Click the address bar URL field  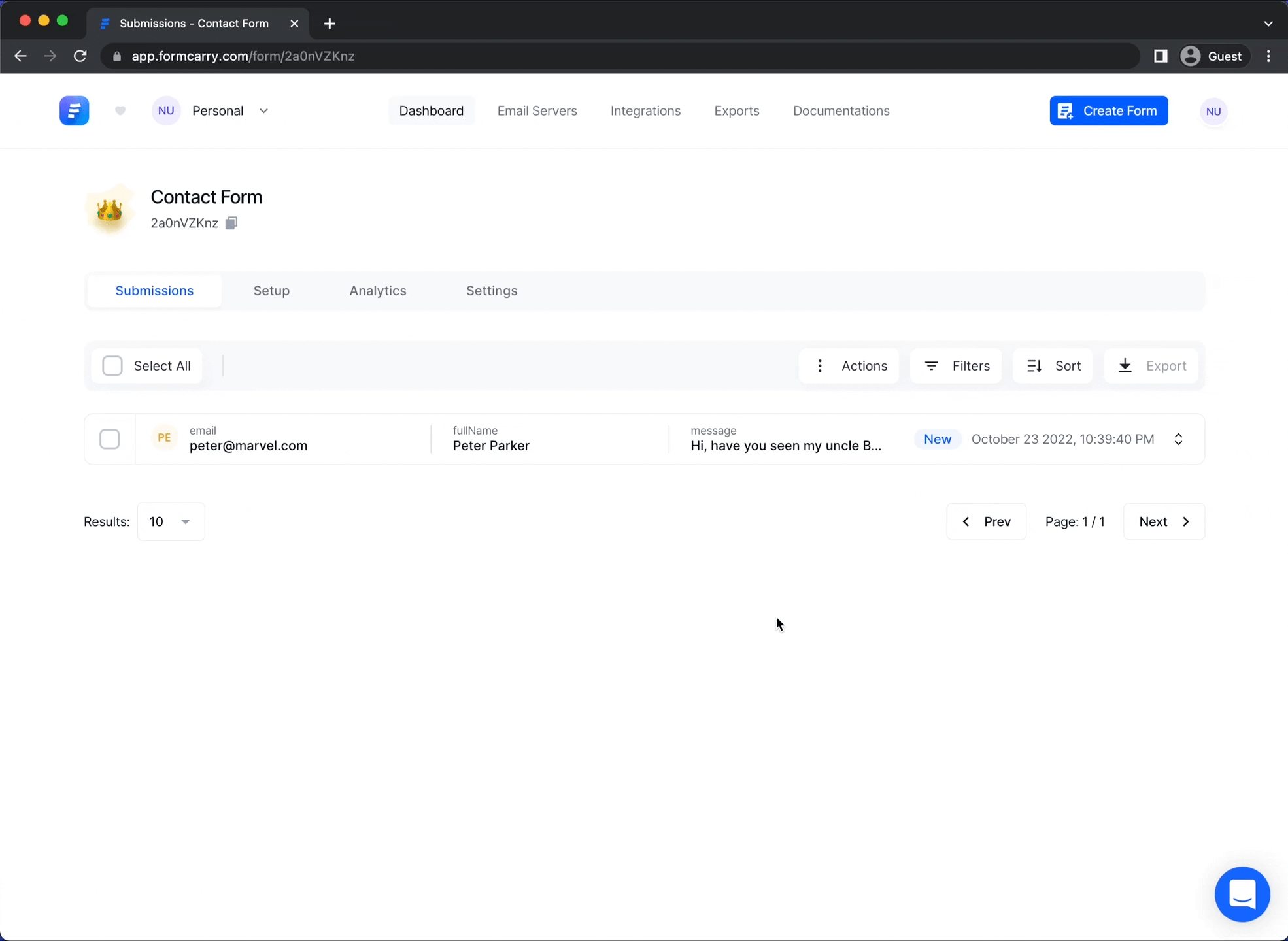tap(621, 56)
